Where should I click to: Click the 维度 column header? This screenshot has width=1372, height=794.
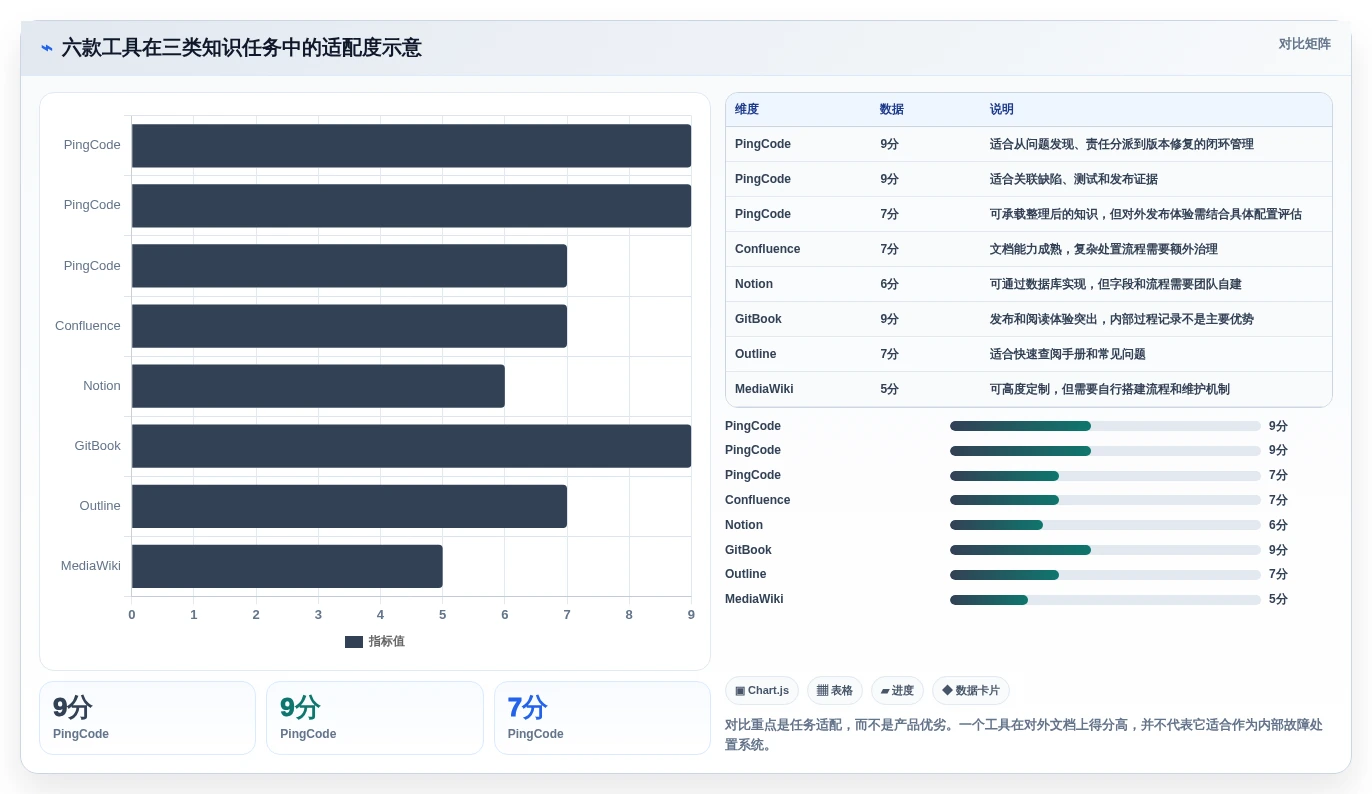tap(747, 109)
